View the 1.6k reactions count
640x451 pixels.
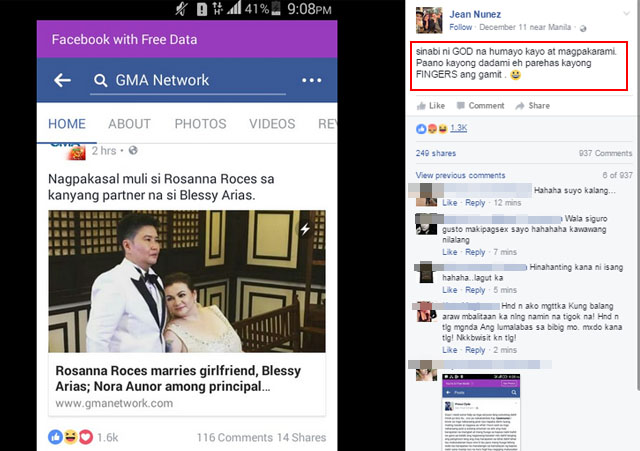click(108, 438)
